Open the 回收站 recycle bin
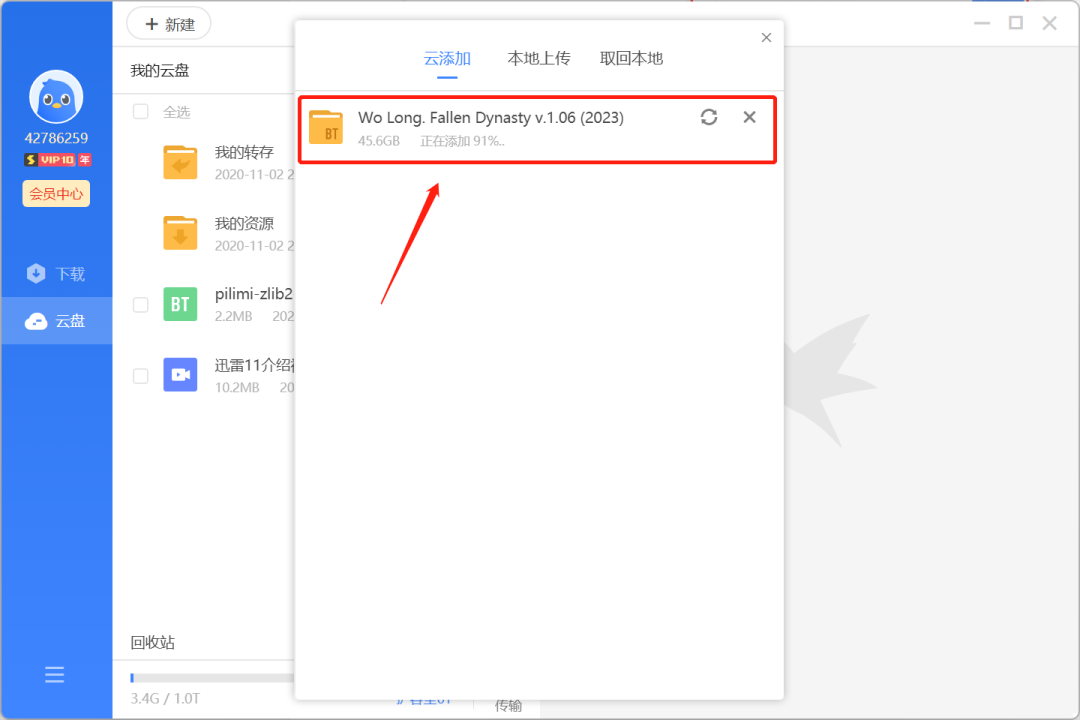The image size is (1080, 720). (153, 643)
